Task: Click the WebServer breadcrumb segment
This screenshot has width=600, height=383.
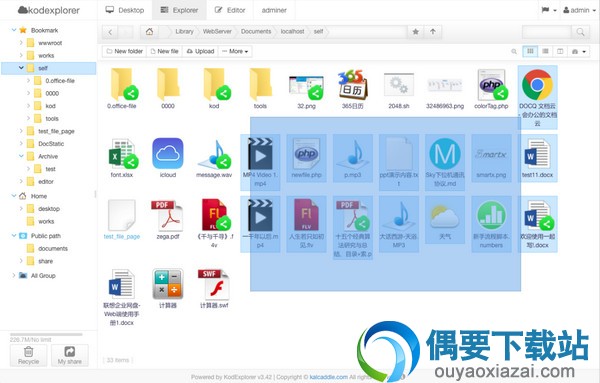Action: pos(217,31)
